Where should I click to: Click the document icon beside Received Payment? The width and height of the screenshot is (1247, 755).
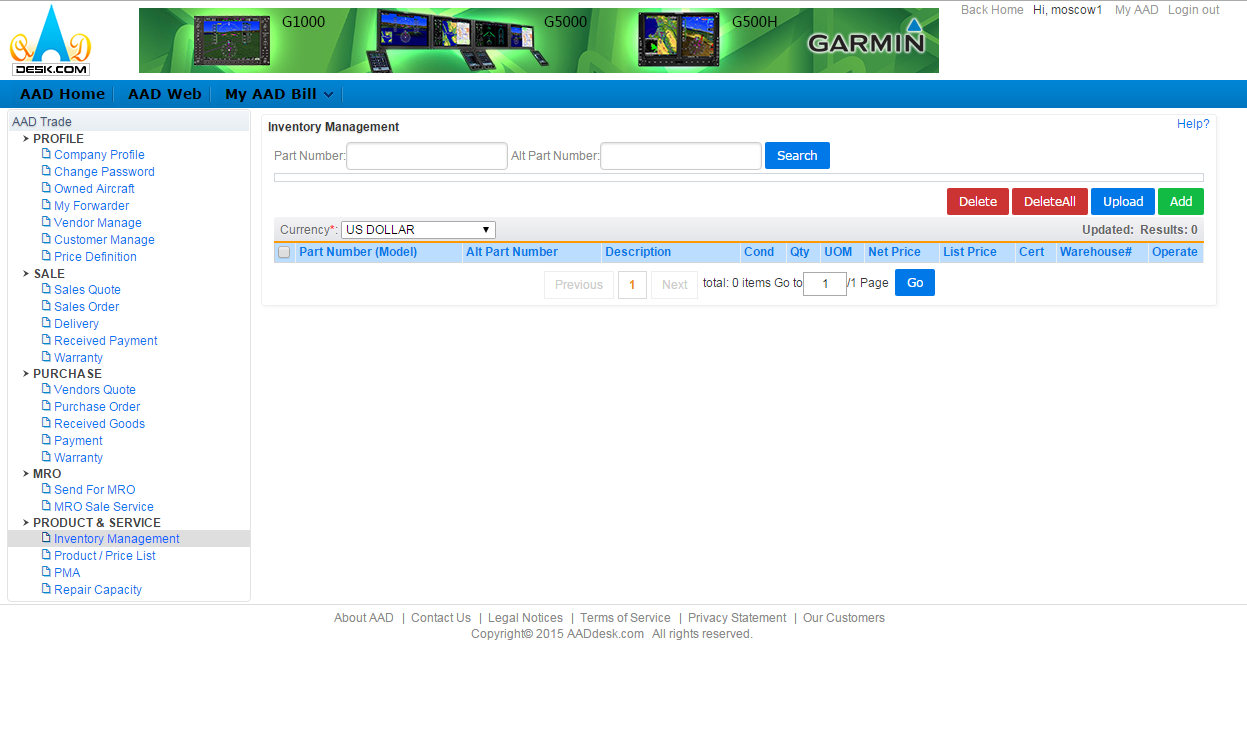pyautogui.click(x=46, y=340)
